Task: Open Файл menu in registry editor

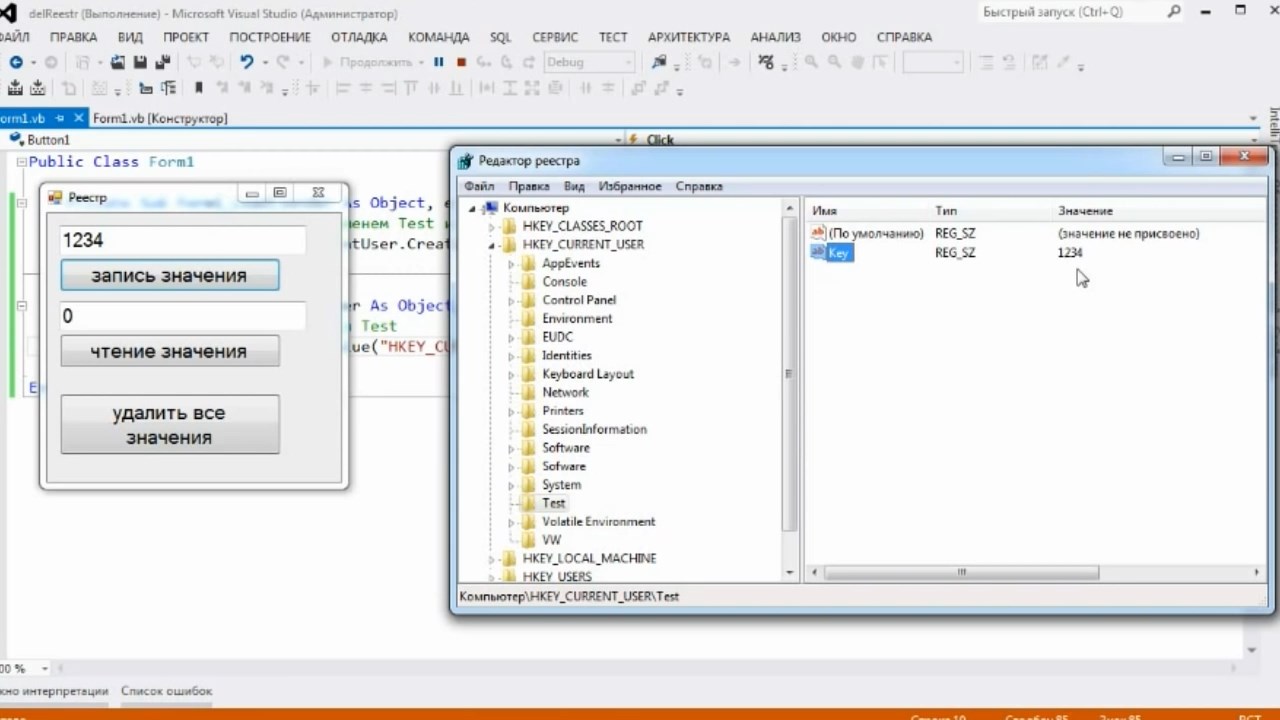Action: pyautogui.click(x=479, y=186)
